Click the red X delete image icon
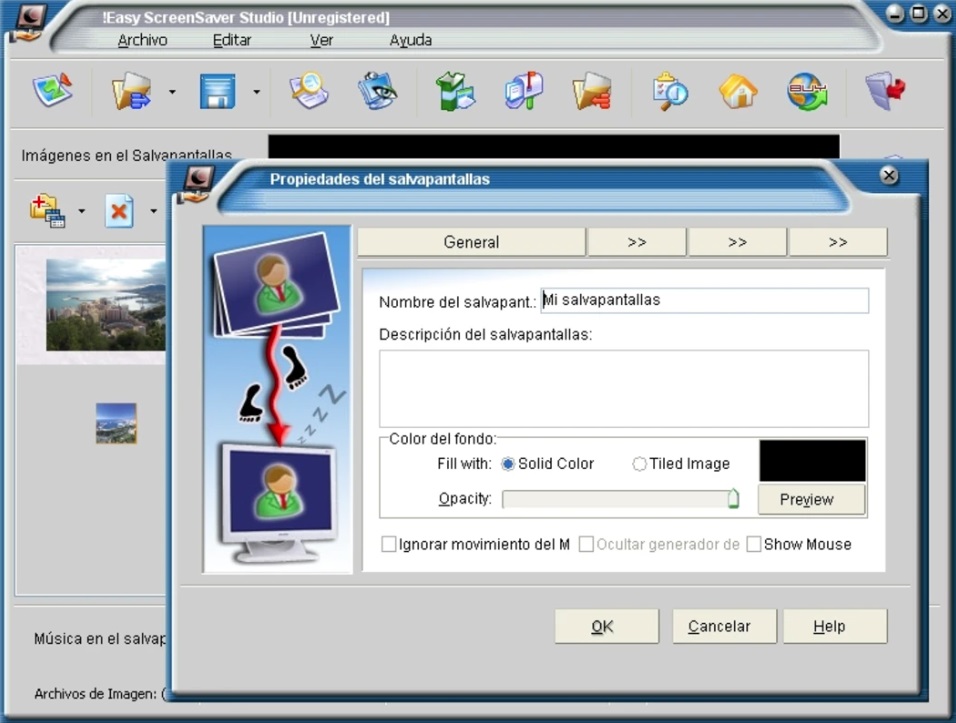Screen dimensions: 956x723 tap(119, 211)
